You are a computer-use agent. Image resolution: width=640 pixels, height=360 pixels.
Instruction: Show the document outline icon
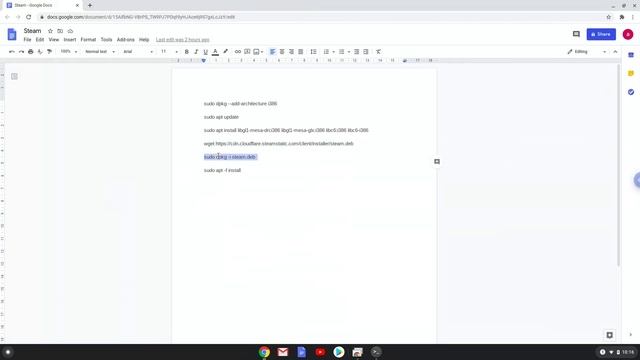tap(14, 76)
